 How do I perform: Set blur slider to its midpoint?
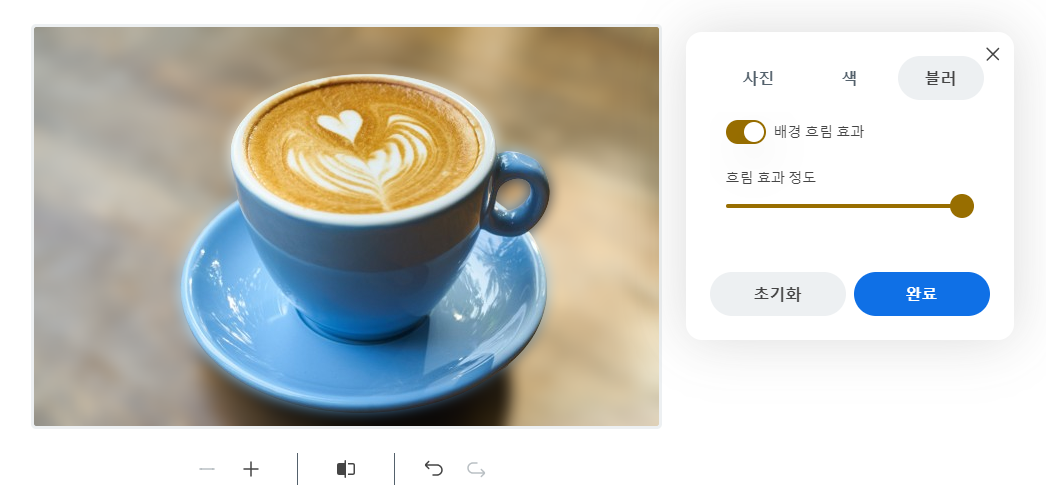click(x=844, y=206)
